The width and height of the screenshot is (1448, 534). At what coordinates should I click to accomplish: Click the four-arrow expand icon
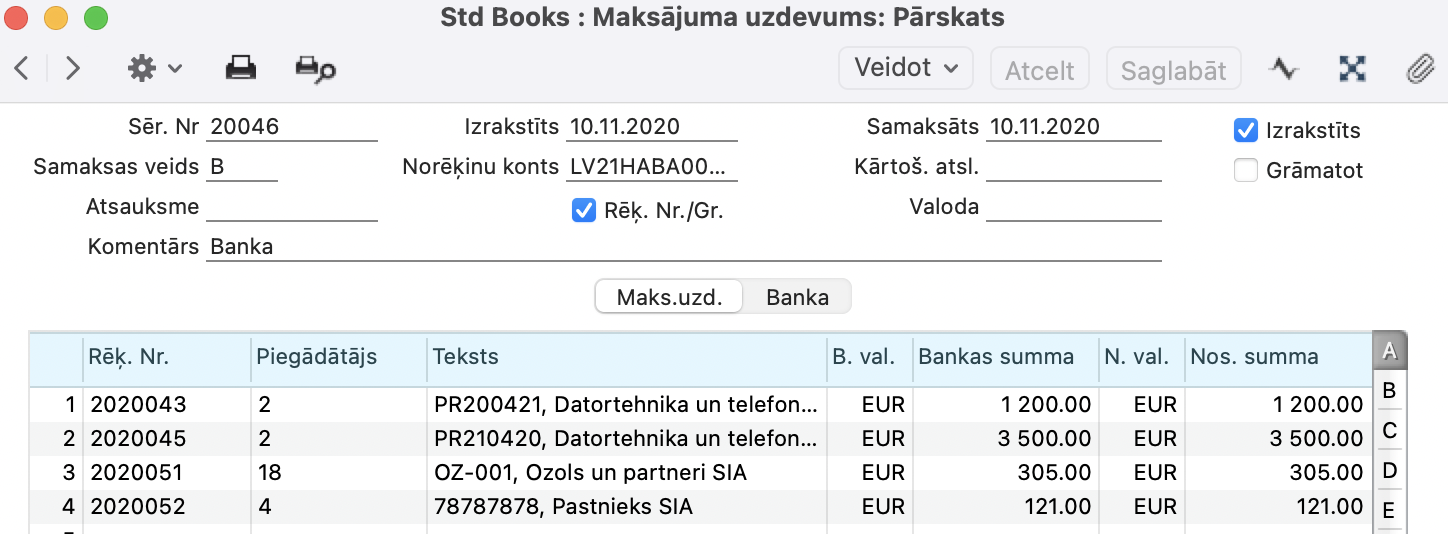tap(1352, 68)
